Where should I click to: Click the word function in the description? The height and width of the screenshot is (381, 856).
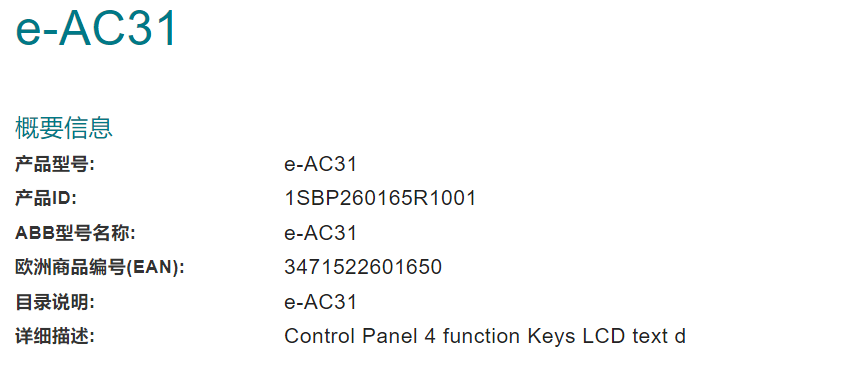pyautogui.click(x=481, y=336)
